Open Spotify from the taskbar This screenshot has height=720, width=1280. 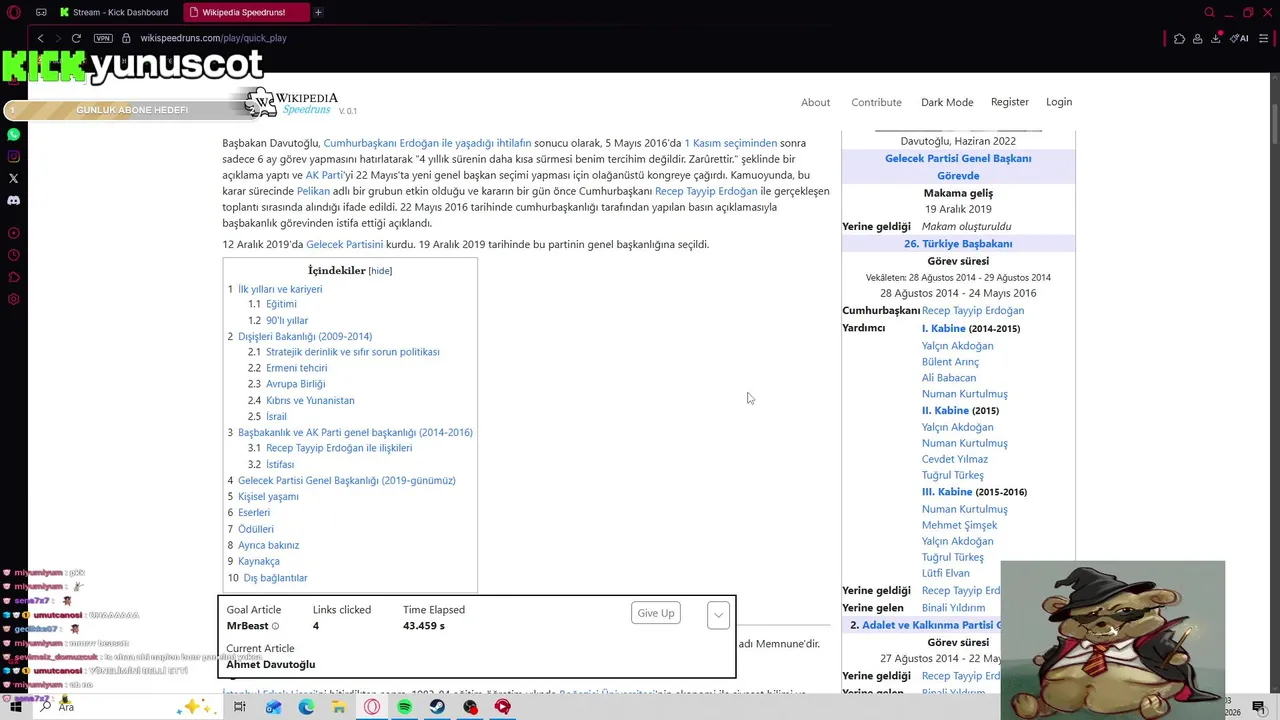(404, 707)
